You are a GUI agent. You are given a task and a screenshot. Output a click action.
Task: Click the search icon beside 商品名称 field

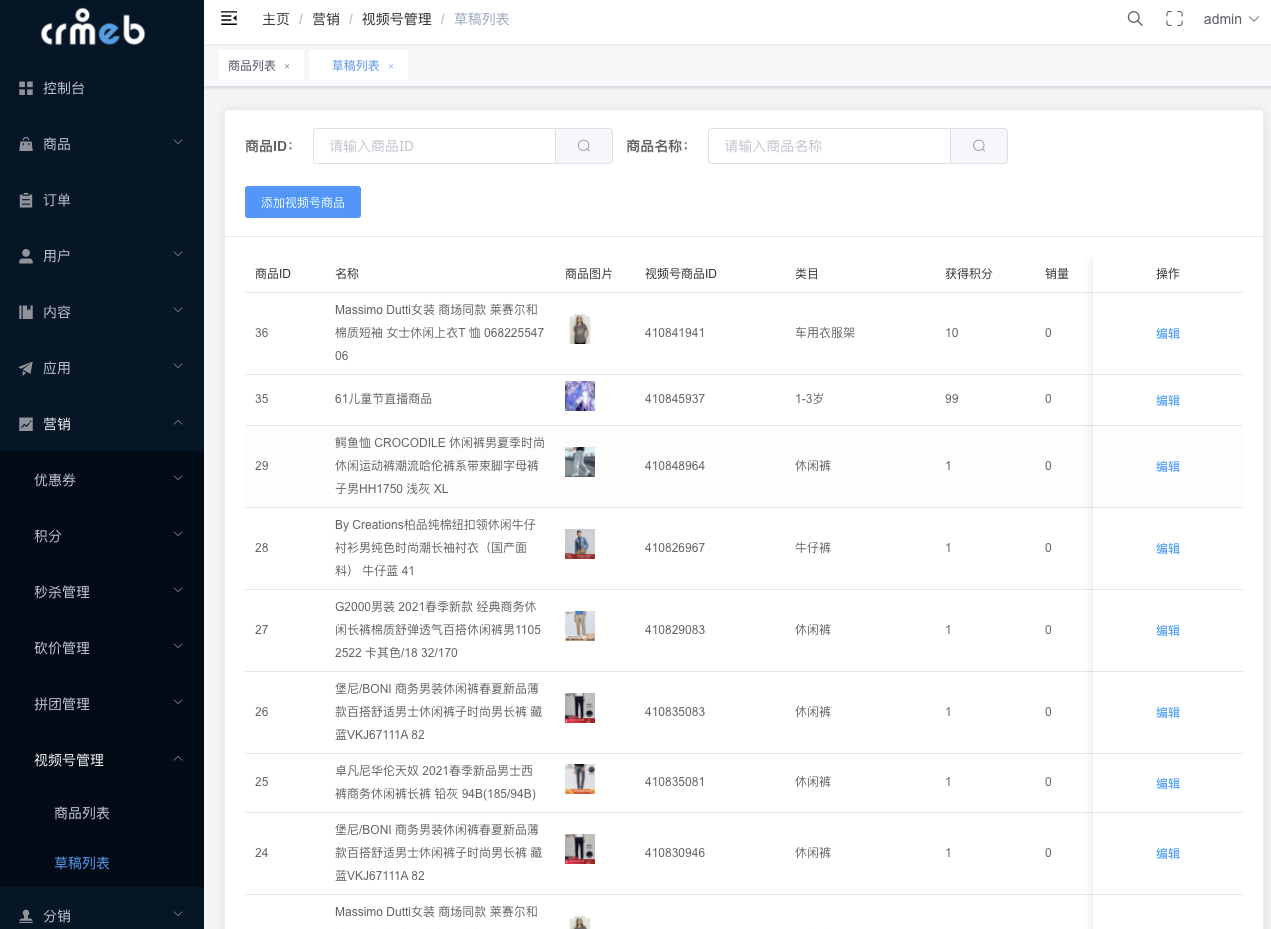click(978, 145)
